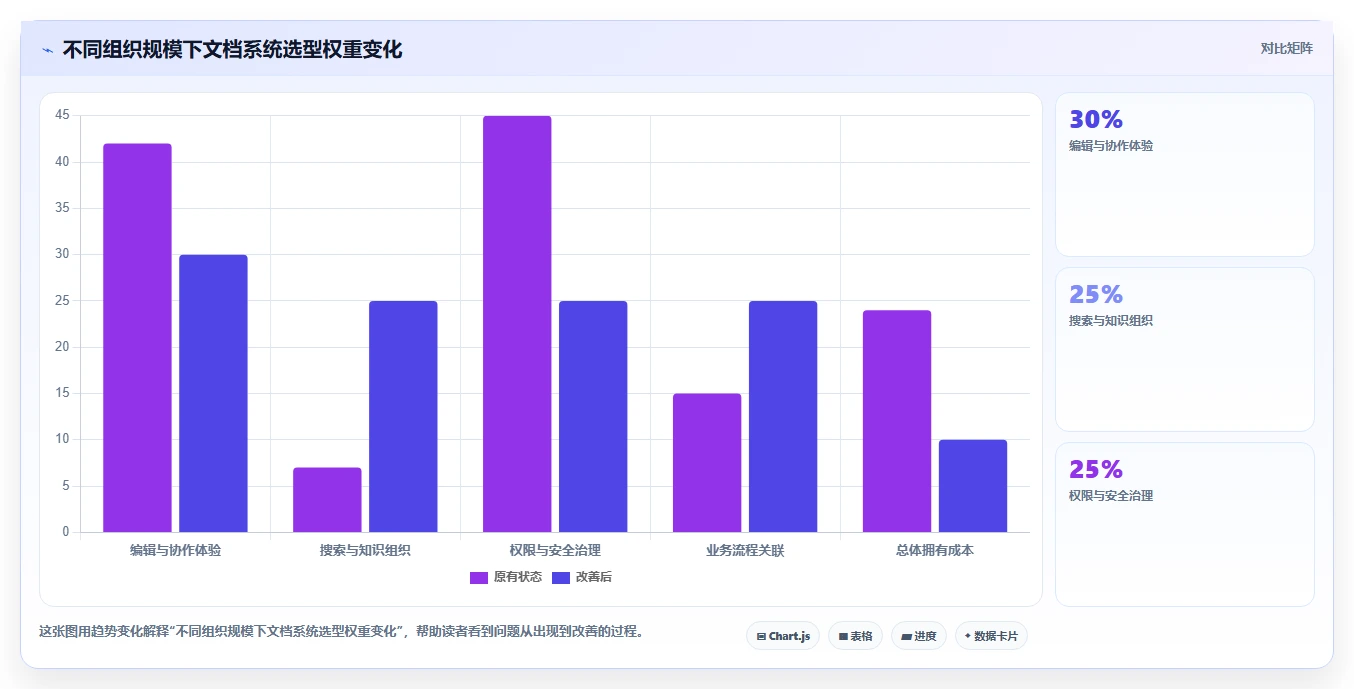This screenshot has width=1354, height=689.
Task: Click the lightning icon beside the title
Action: click(47, 50)
